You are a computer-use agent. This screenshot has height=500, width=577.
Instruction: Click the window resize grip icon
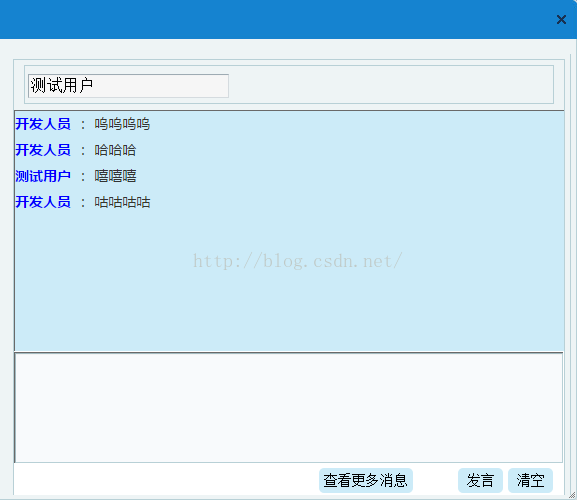tap(572, 495)
